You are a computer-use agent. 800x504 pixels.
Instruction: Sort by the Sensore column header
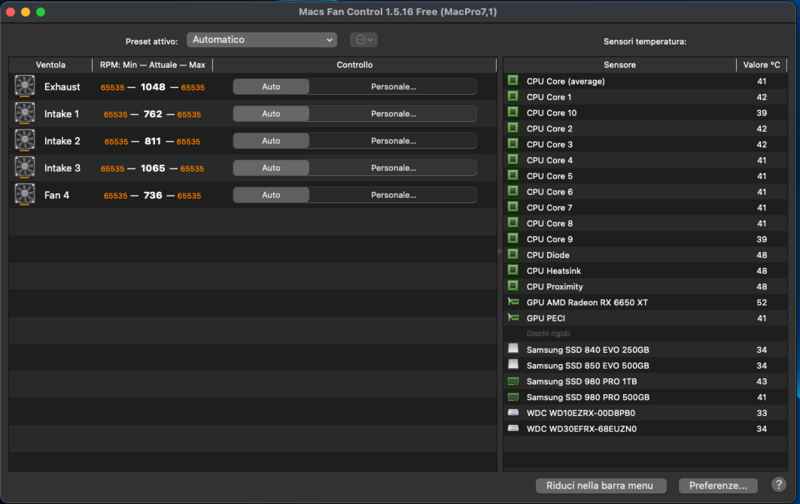(619, 65)
